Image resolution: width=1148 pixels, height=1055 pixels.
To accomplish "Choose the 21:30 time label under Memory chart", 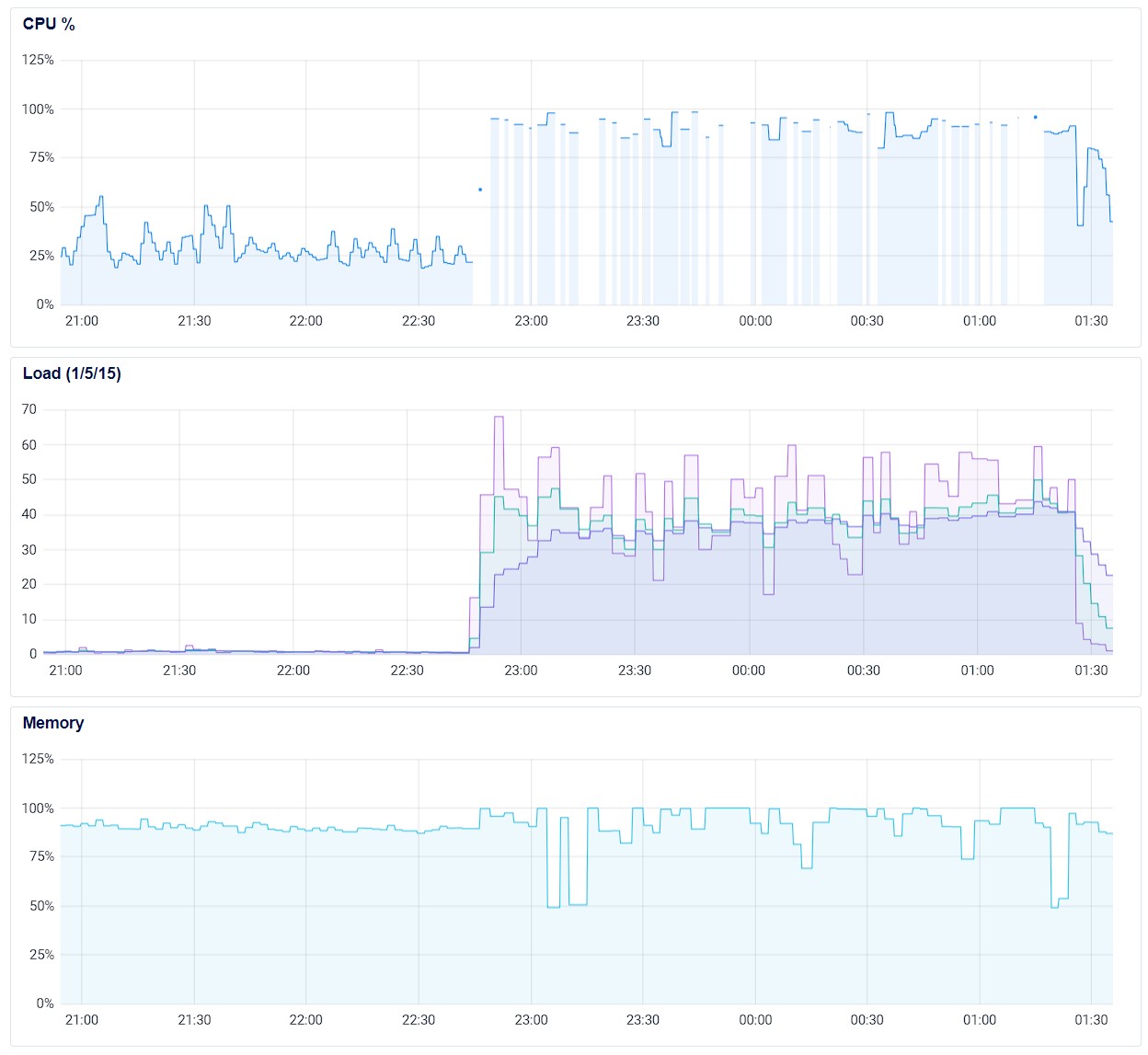I will tap(194, 1020).
